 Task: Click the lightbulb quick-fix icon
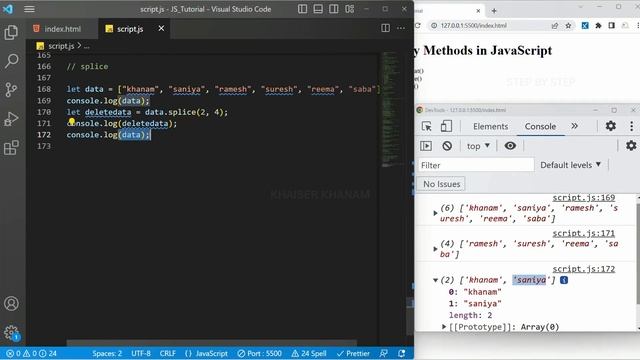(x=72, y=121)
